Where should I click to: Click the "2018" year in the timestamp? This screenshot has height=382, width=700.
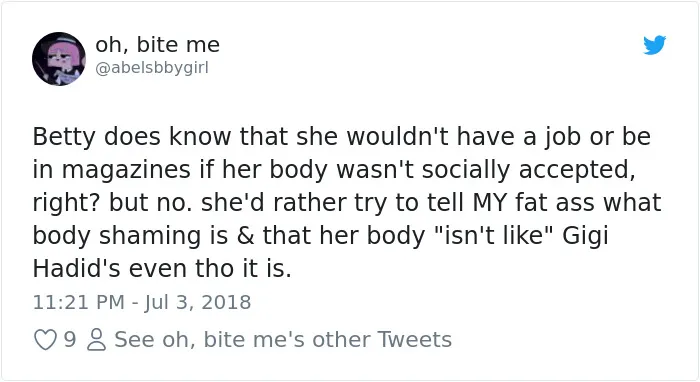click(226, 302)
